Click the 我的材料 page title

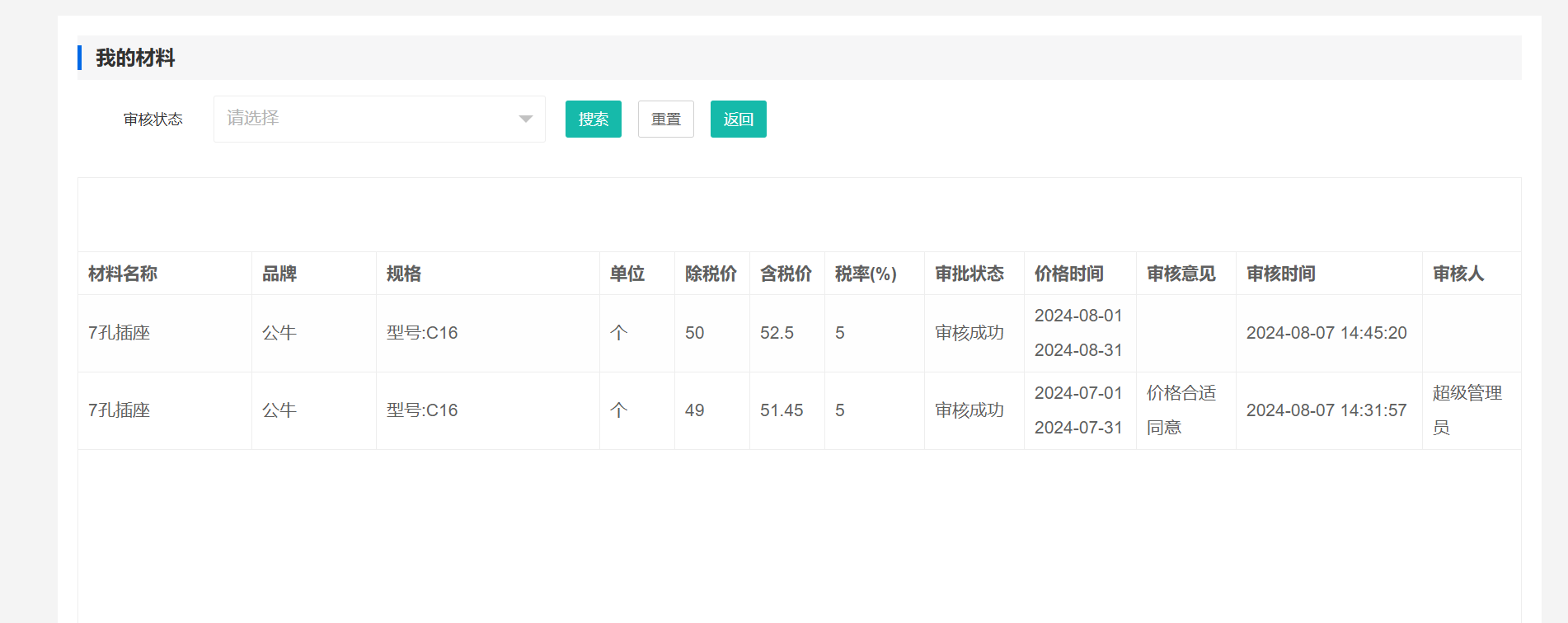(135, 58)
